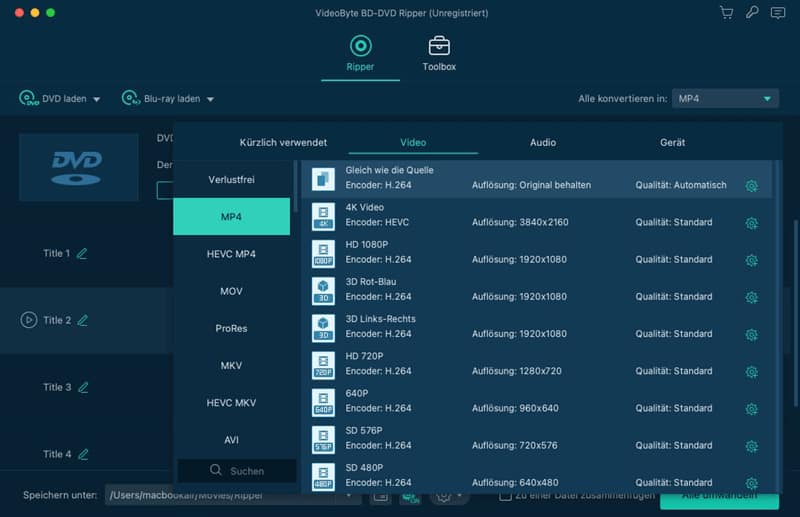
Task: Open the Alle konvertieren in MP4 dropdown
Action: tap(725, 99)
